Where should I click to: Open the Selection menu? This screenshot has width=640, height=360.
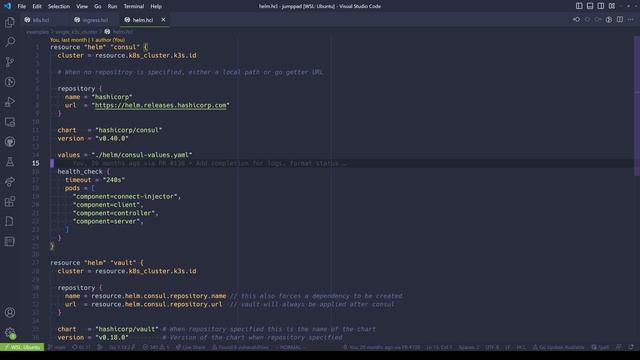[x=59, y=6]
